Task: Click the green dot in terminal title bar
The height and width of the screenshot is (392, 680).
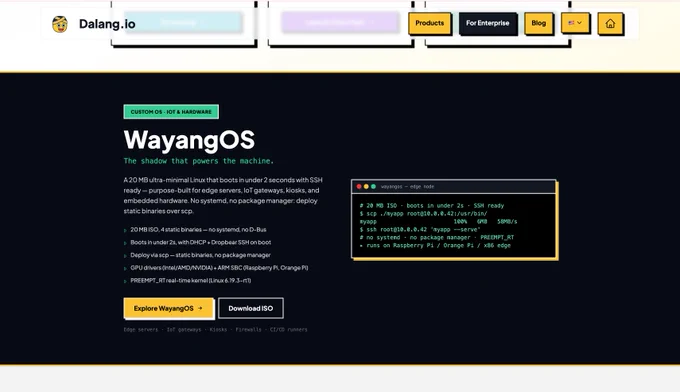Action: click(x=373, y=186)
